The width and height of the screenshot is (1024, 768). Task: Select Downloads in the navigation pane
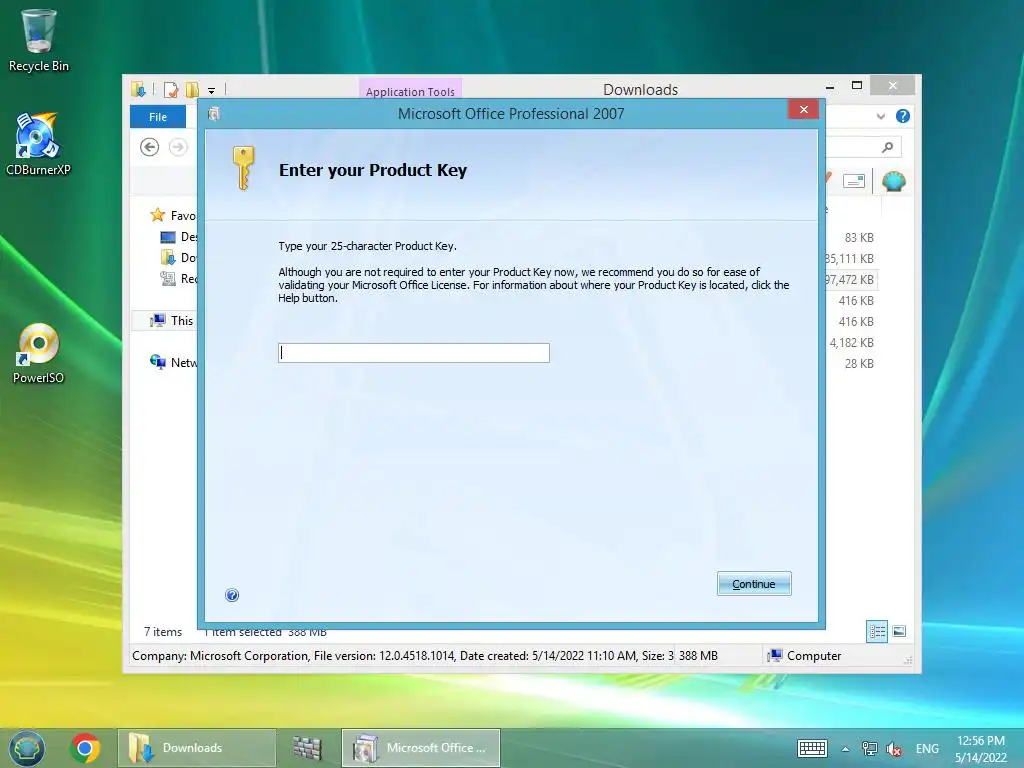(x=178, y=257)
